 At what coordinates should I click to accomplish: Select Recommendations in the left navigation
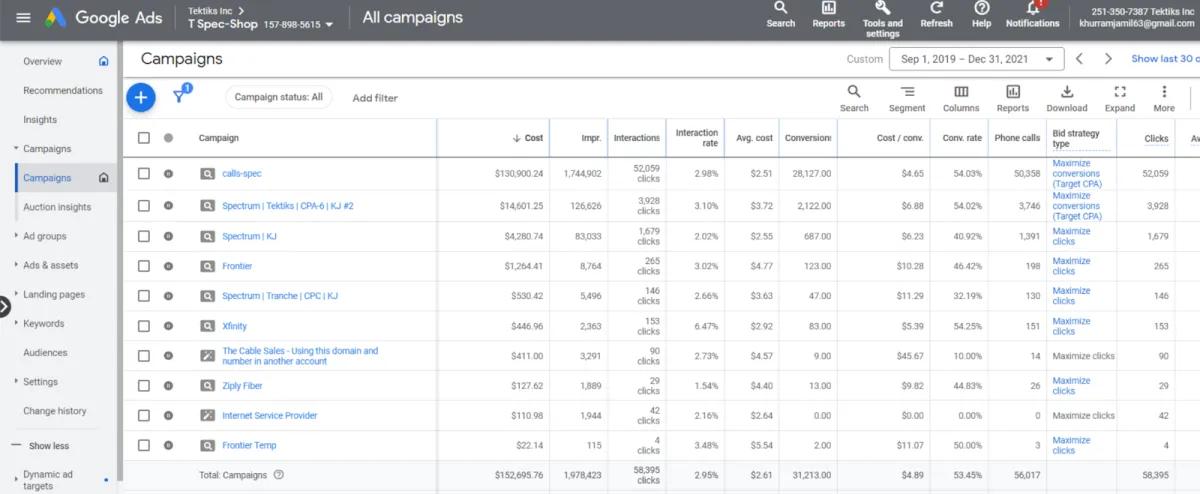point(63,90)
